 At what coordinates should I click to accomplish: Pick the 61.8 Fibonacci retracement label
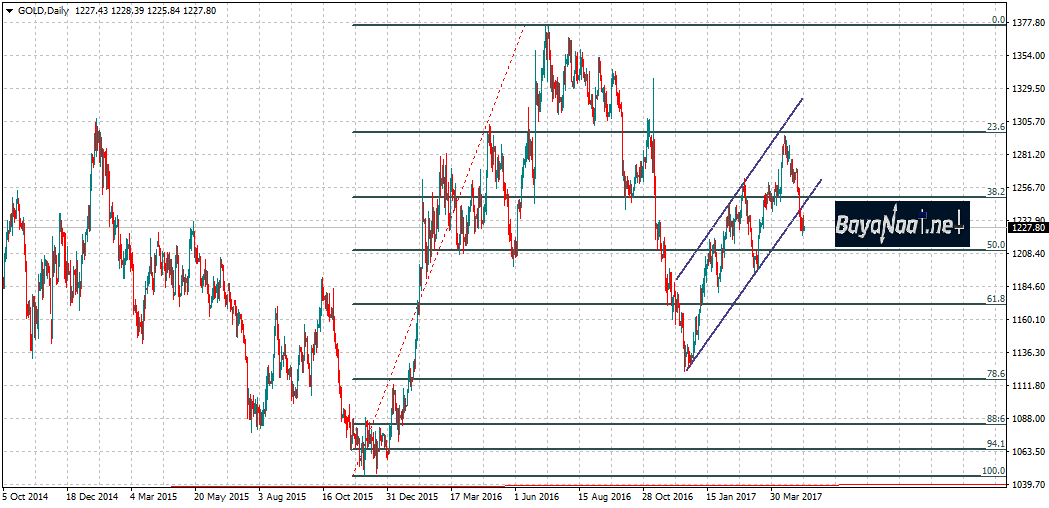pos(995,299)
